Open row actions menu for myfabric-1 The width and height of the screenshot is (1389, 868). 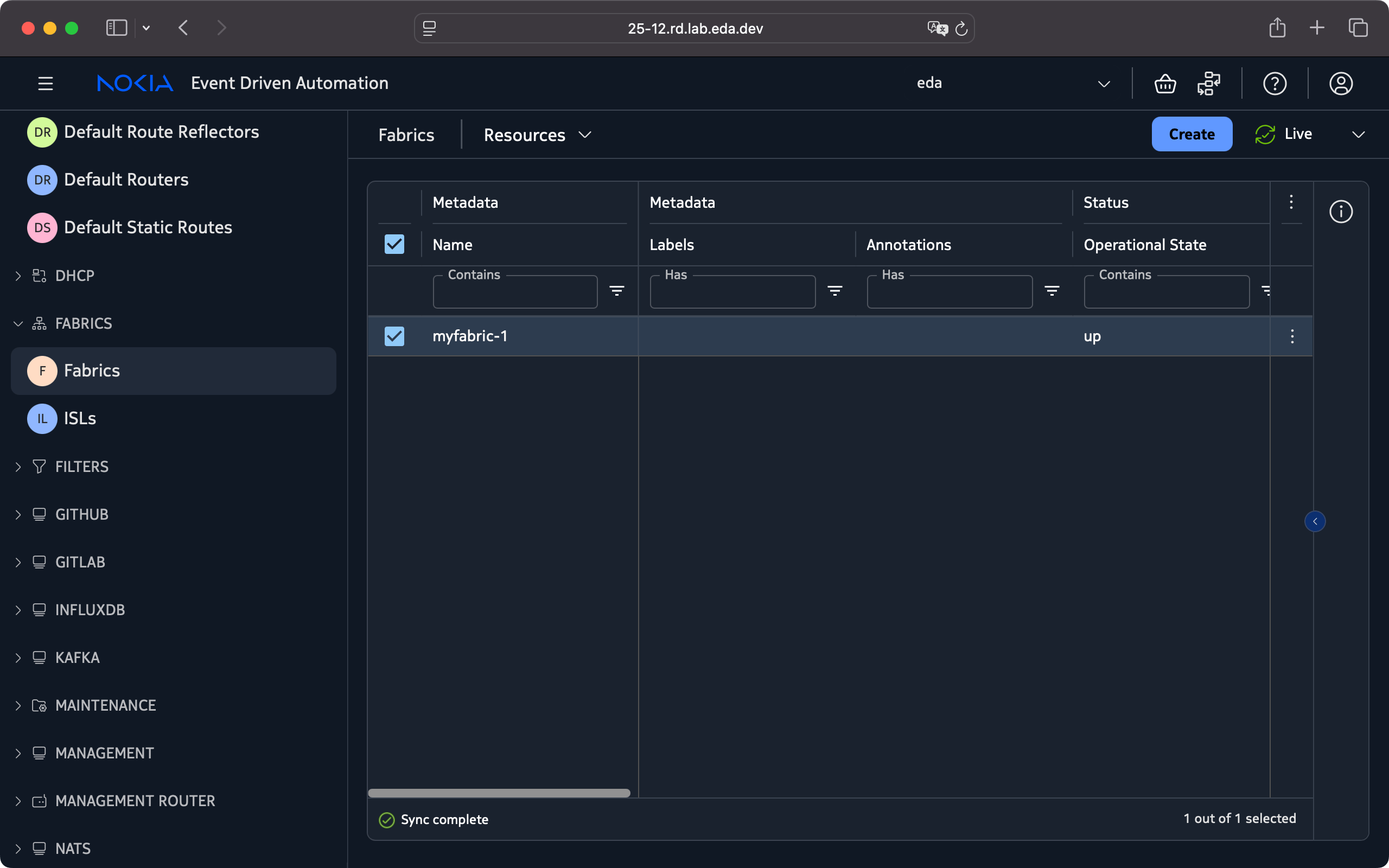[x=1291, y=336]
